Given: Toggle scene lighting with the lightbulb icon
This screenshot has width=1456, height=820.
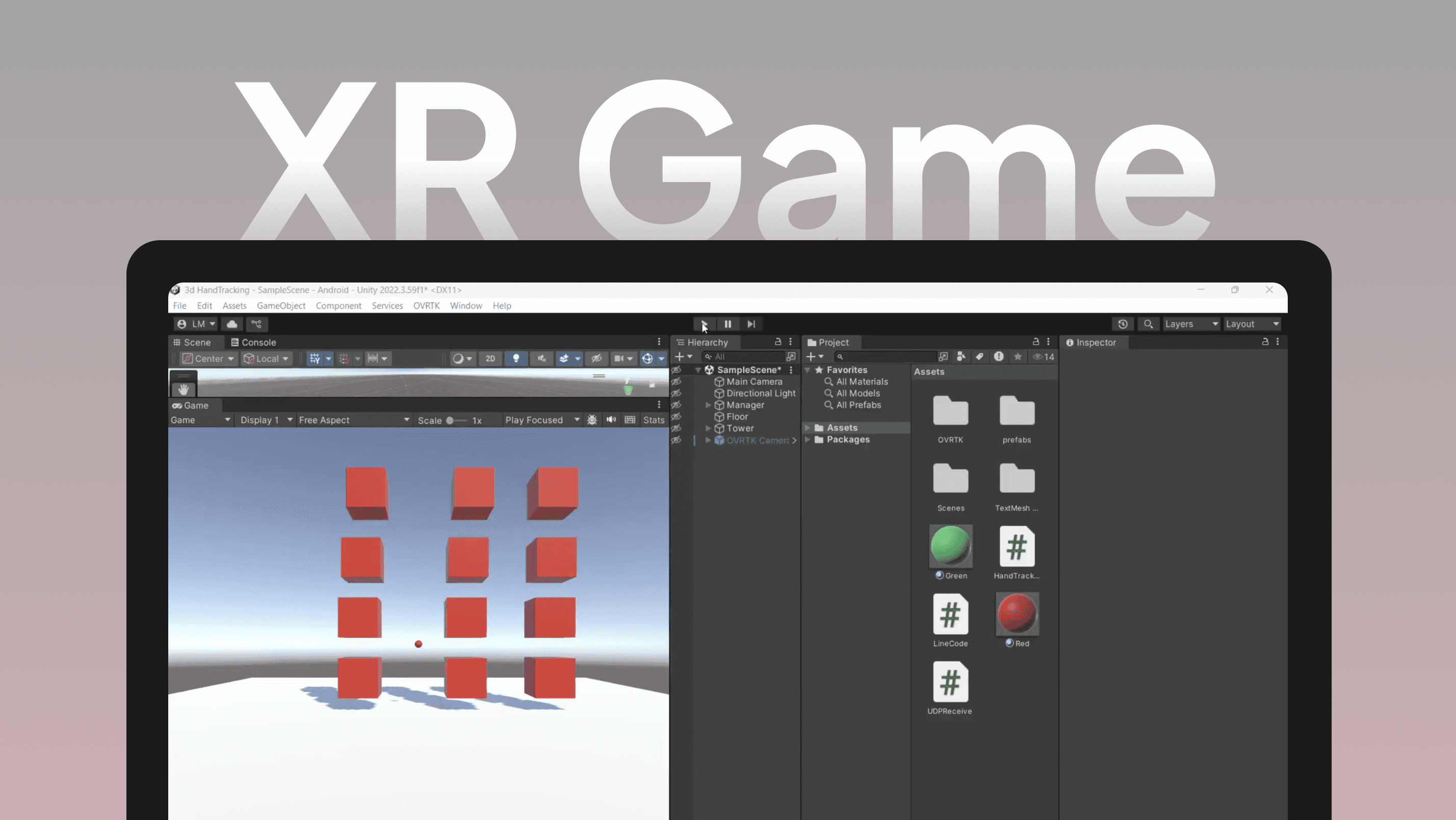Looking at the screenshot, I should [515, 358].
